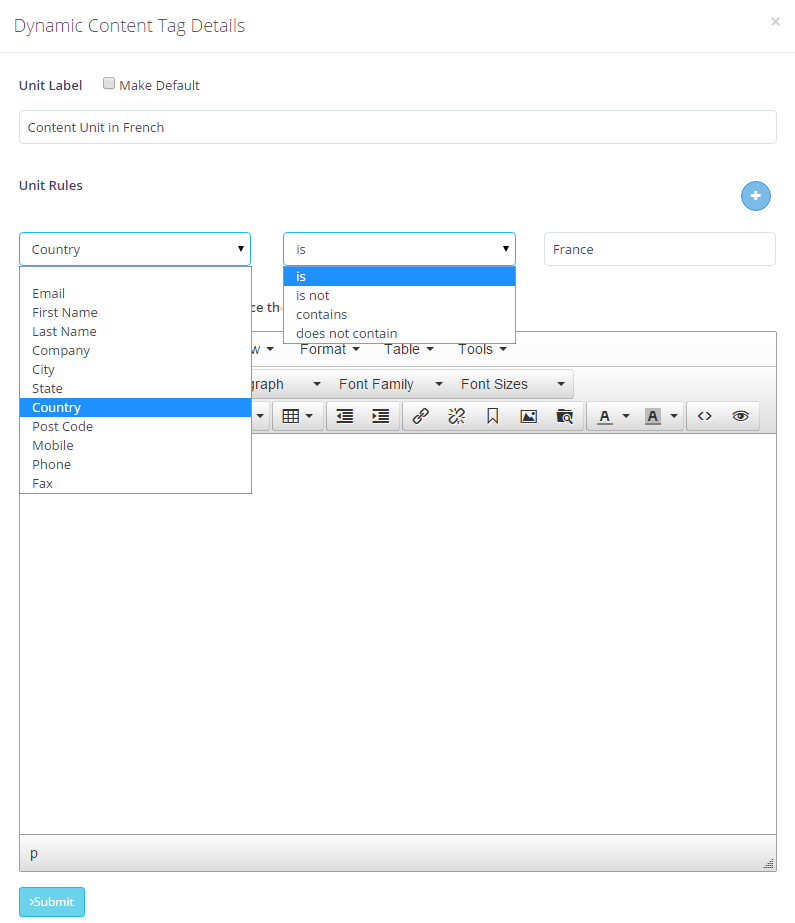Click the text color A button
The height and width of the screenshot is (923, 795).
point(604,416)
